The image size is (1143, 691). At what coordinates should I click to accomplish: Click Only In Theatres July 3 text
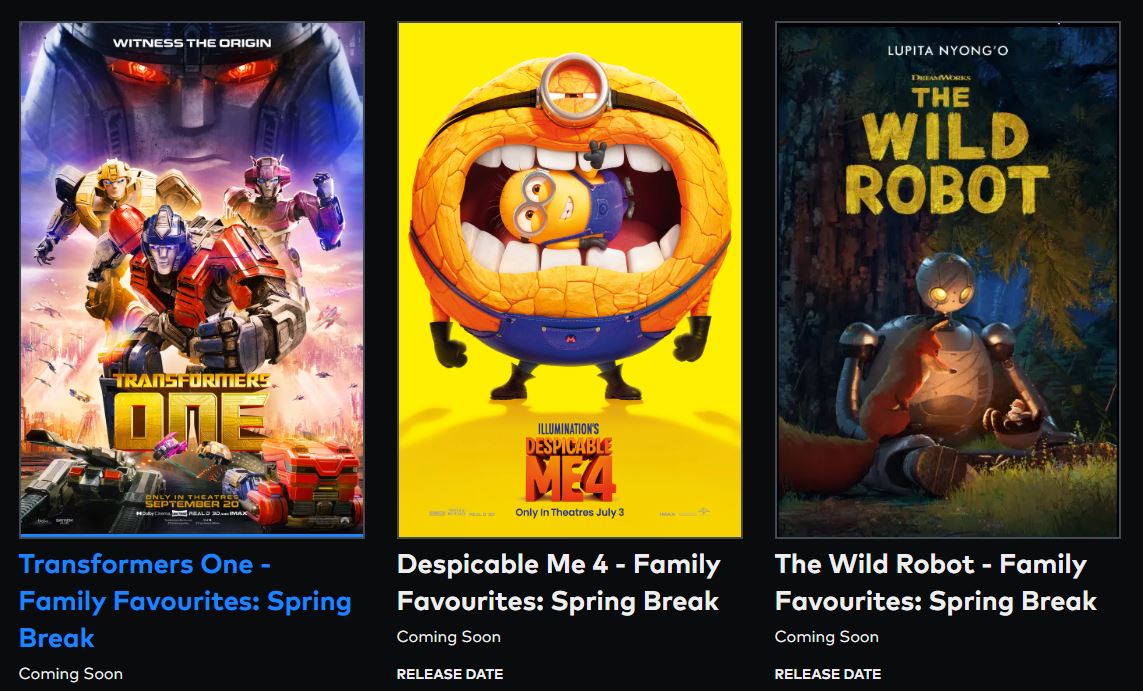pyautogui.click(x=569, y=512)
